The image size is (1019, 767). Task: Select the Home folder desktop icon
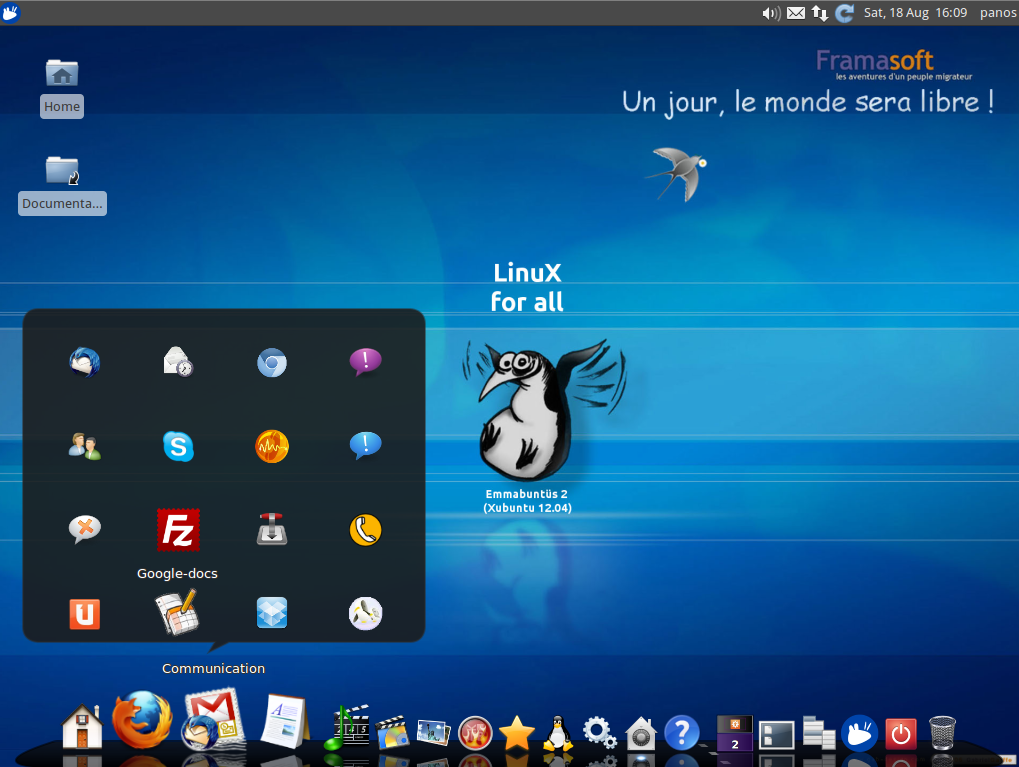coord(62,89)
